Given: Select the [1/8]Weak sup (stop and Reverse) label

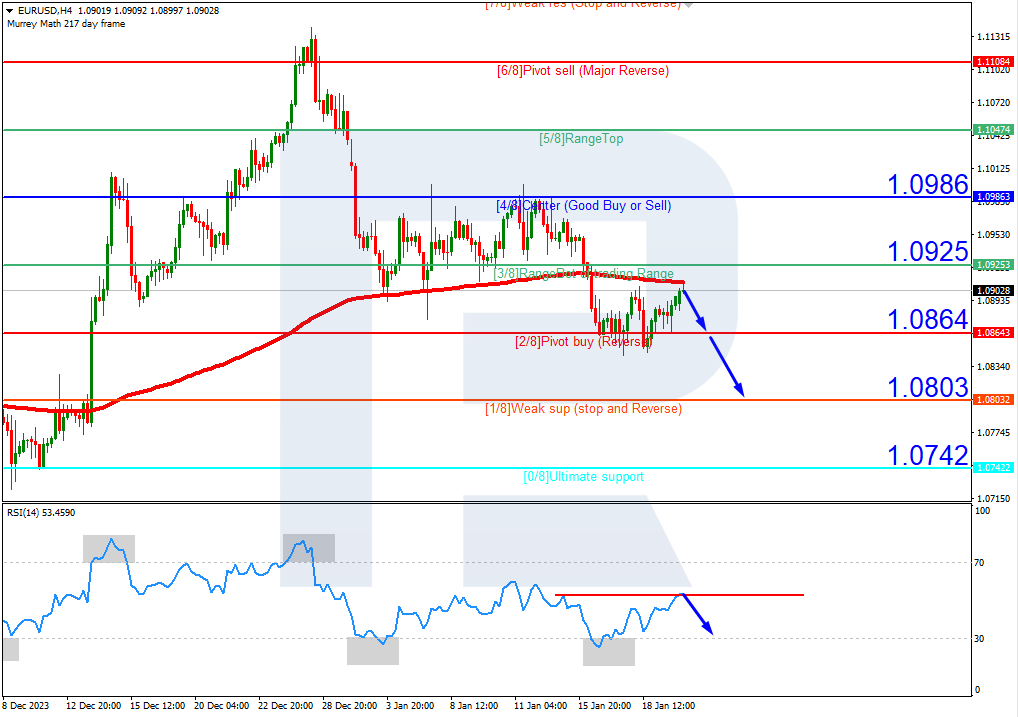Looking at the screenshot, I should 583,409.
